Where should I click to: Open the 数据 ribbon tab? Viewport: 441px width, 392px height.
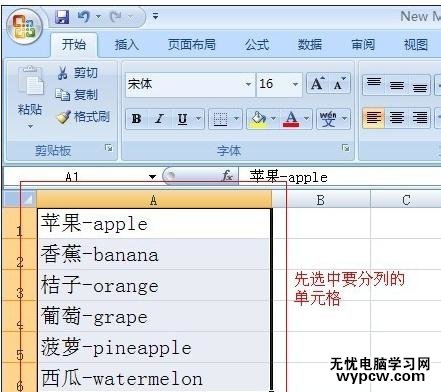(x=310, y=45)
